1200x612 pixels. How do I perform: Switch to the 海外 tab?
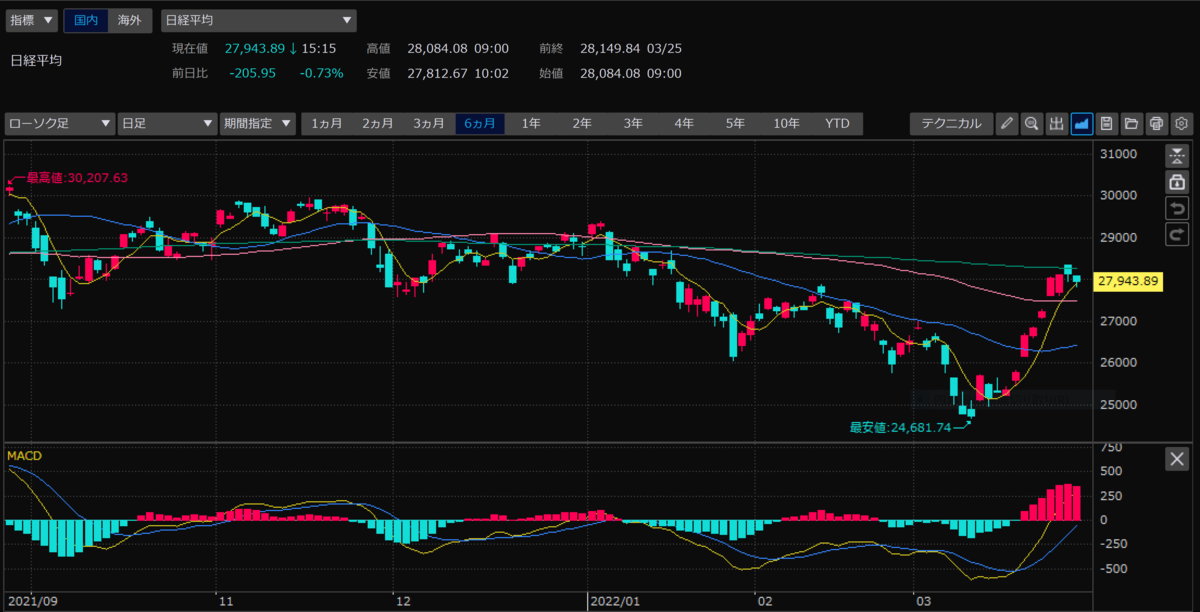[x=129, y=19]
